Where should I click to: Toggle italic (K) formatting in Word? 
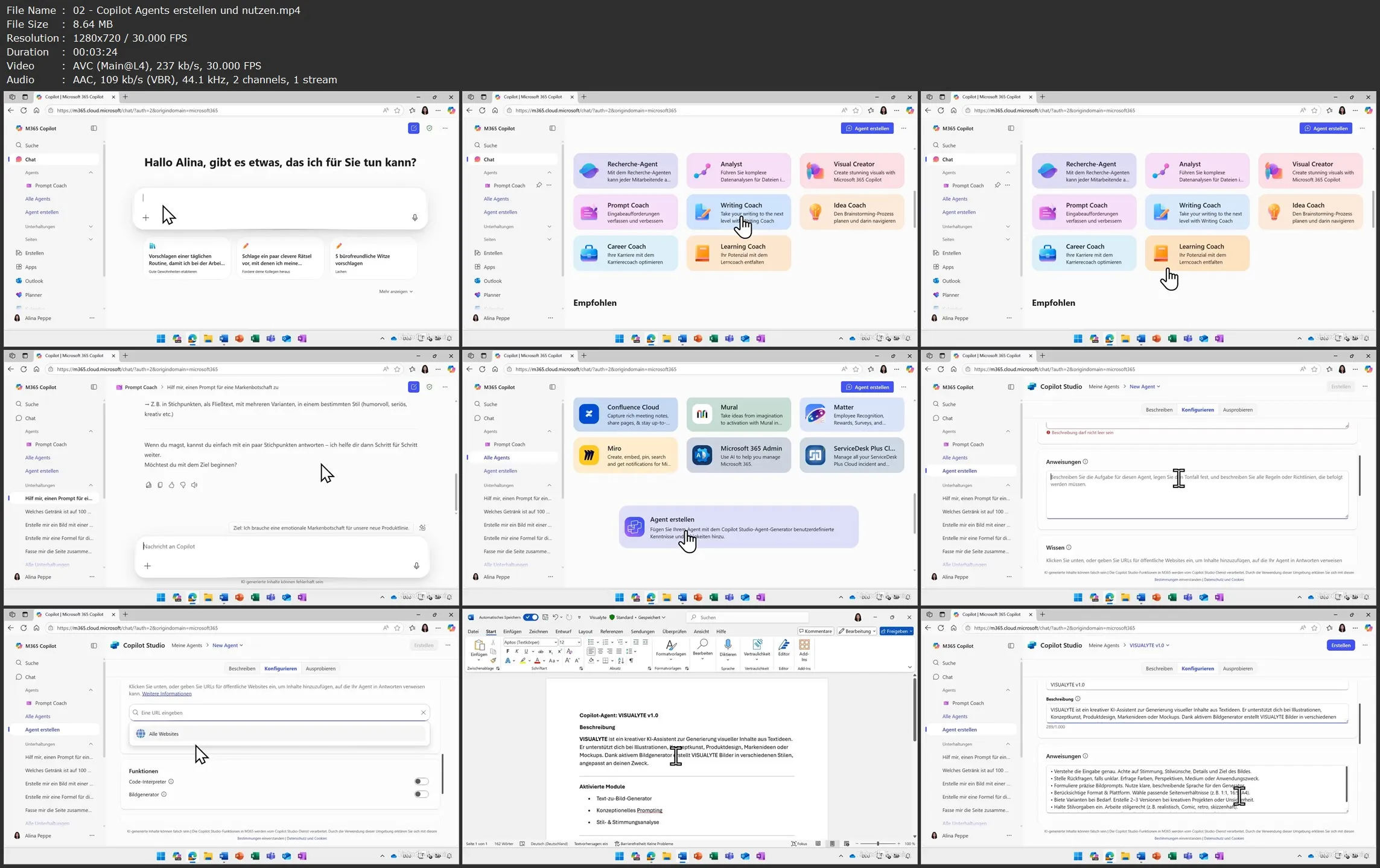517,651
